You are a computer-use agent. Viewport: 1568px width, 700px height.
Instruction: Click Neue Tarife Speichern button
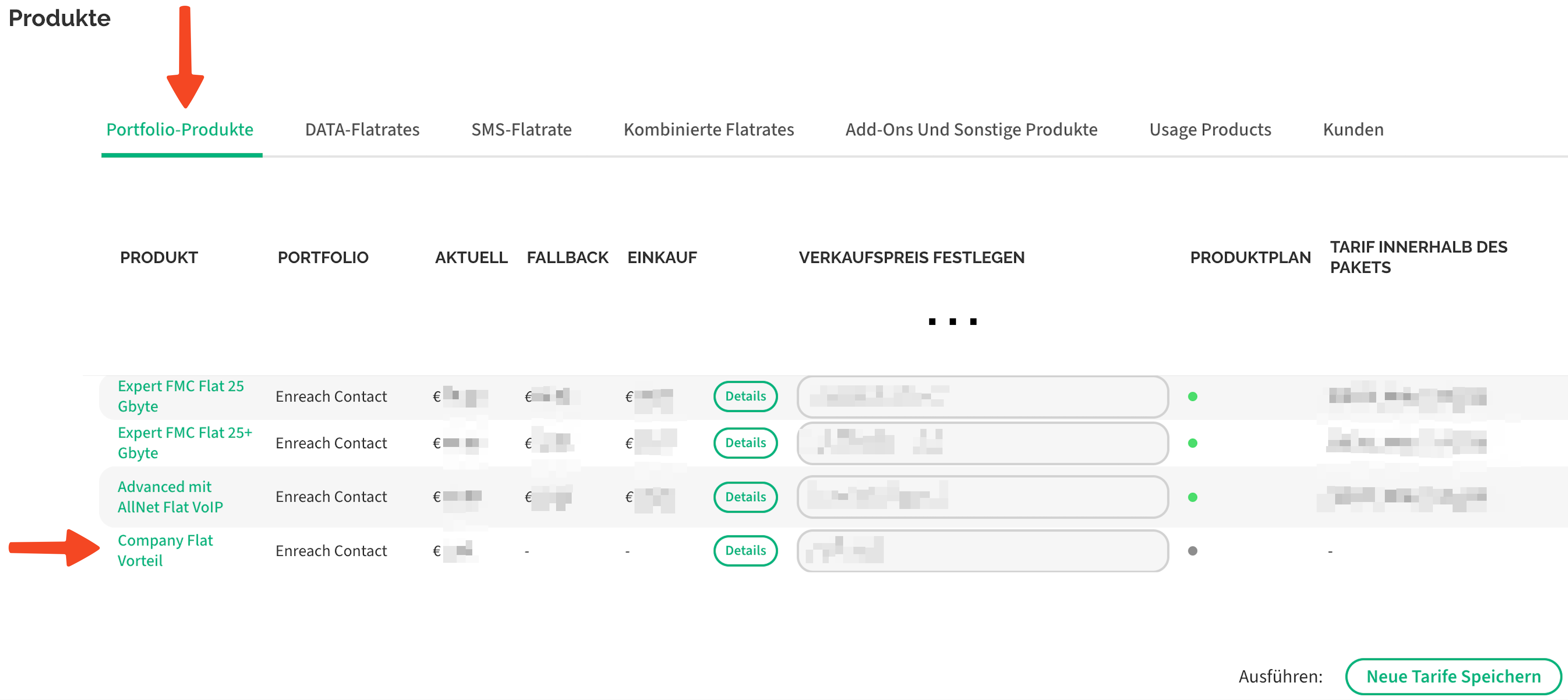coord(1453,676)
